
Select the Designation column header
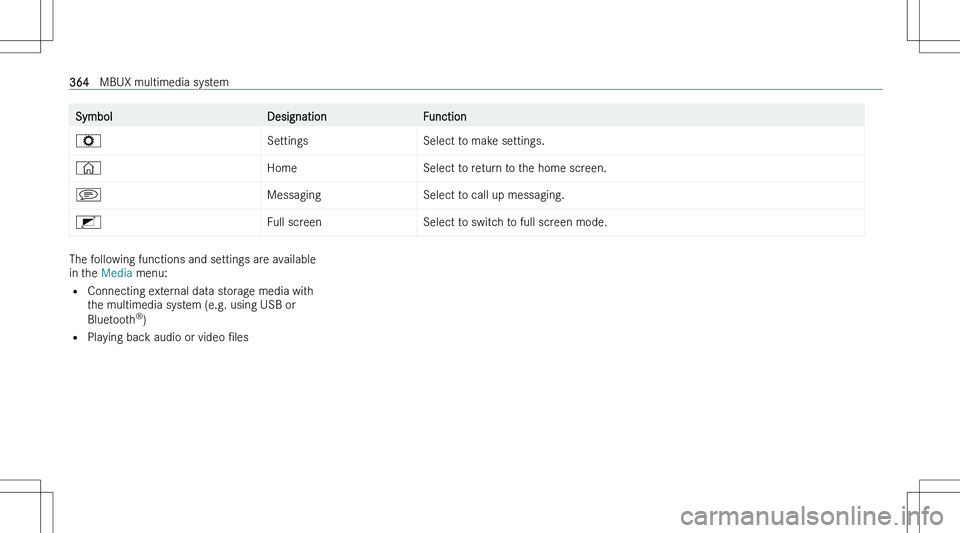[296, 116]
